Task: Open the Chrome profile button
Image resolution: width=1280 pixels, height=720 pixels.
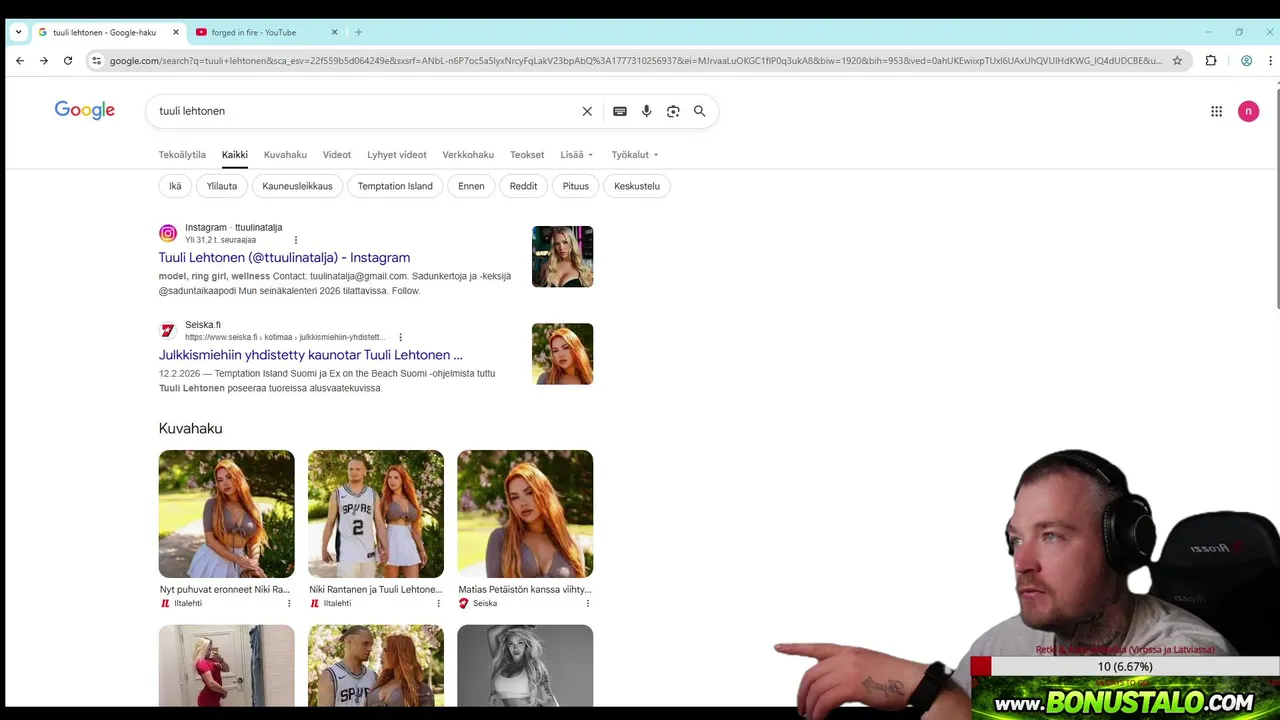Action: [x=1246, y=61]
